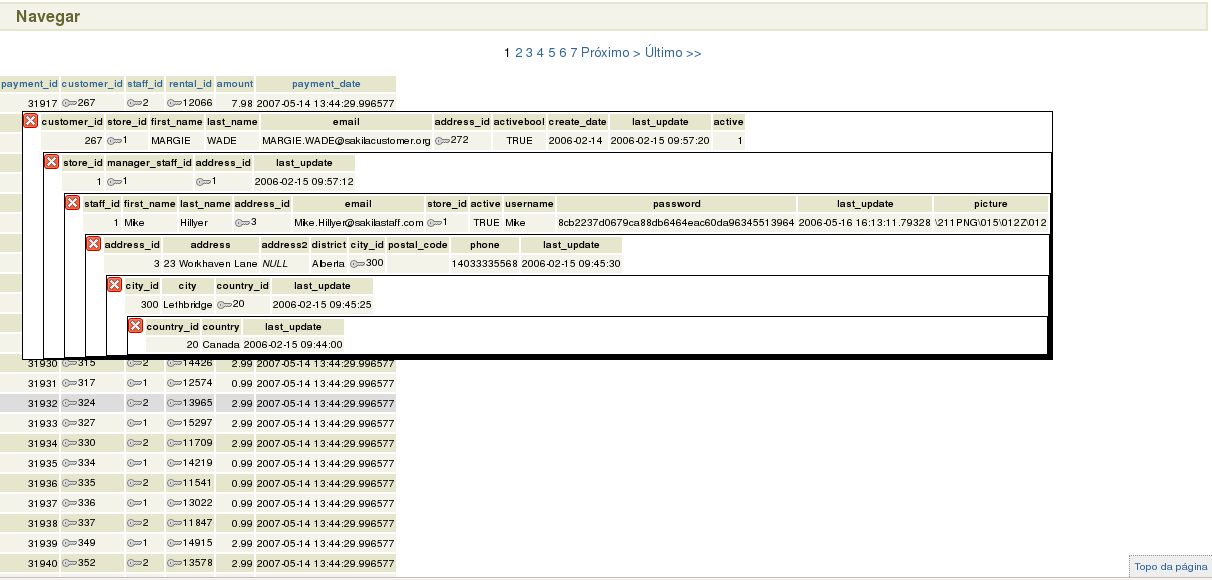Close the country_id nested panel
This screenshot has height=580, width=1212.
pos(135,326)
